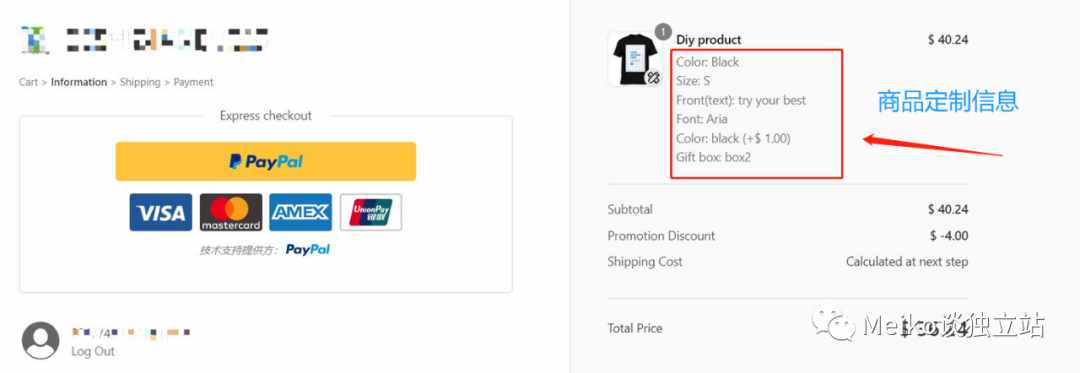Click the store logo icon at top left
The width and height of the screenshot is (1080, 373).
point(34,40)
